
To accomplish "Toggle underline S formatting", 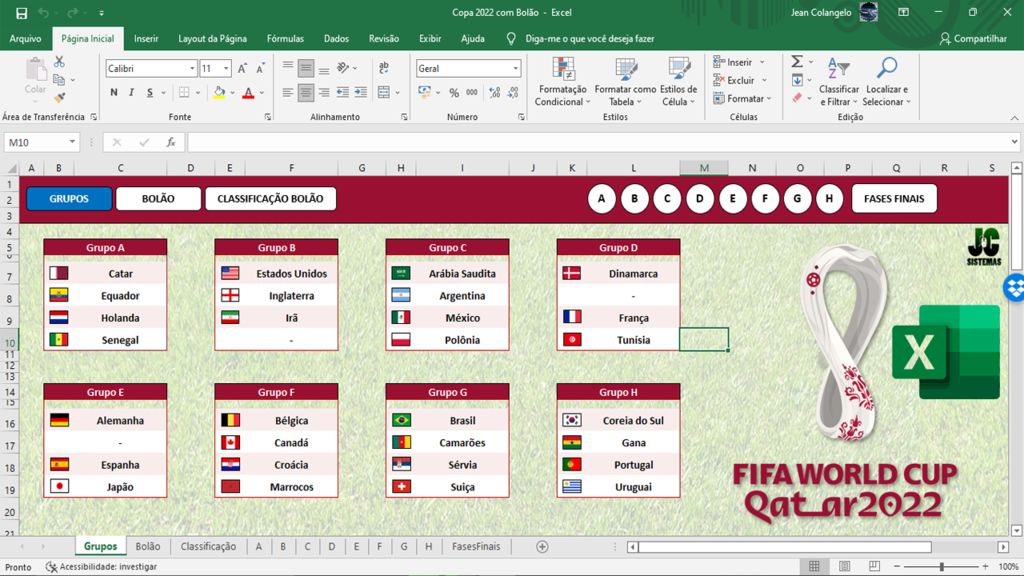I will pos(150,93).
